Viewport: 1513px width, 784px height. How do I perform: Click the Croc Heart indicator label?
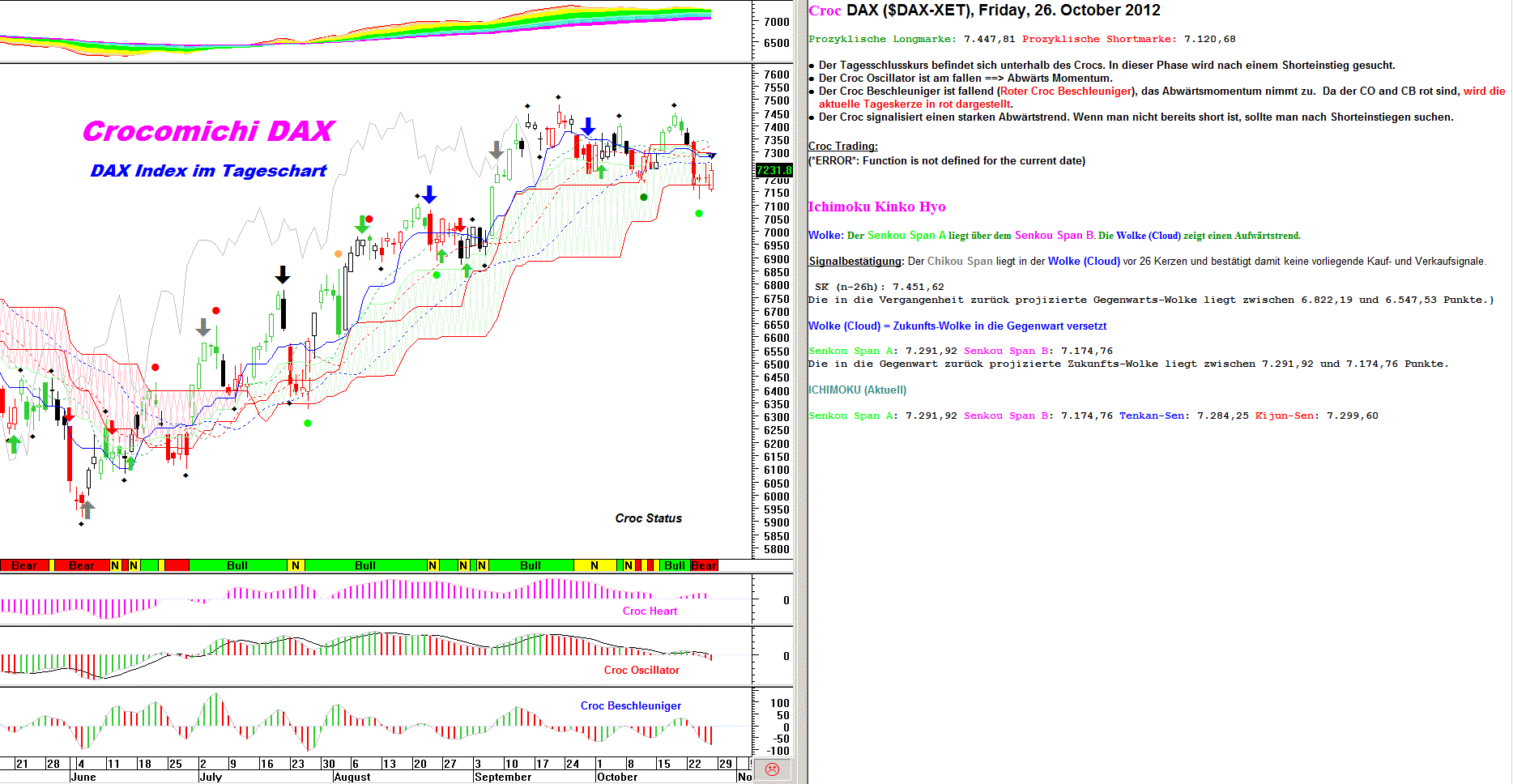pyautogui.click(x=650, y=611)
